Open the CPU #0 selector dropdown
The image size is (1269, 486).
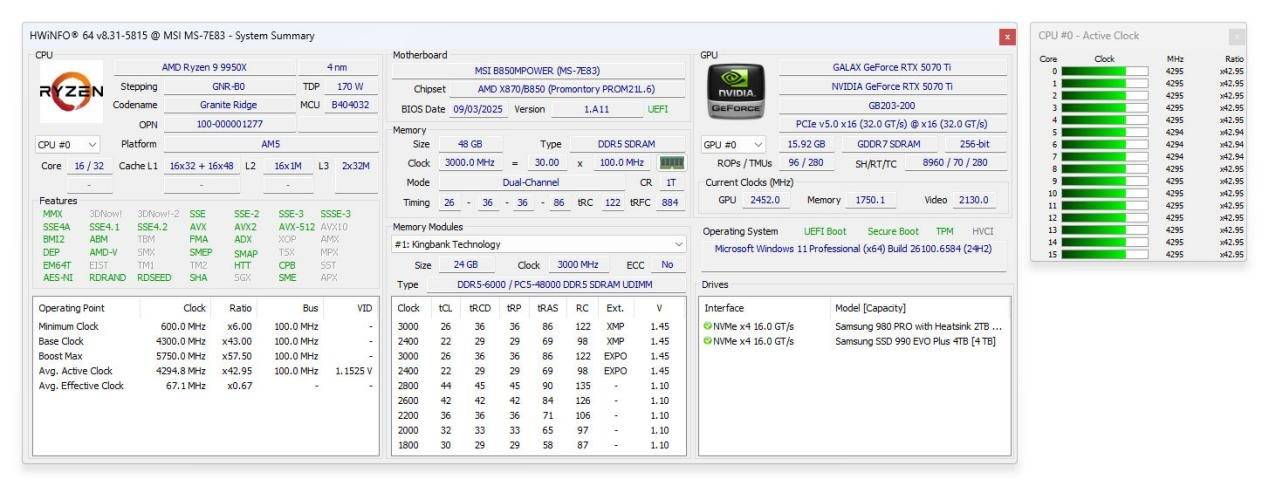[68, 144]
